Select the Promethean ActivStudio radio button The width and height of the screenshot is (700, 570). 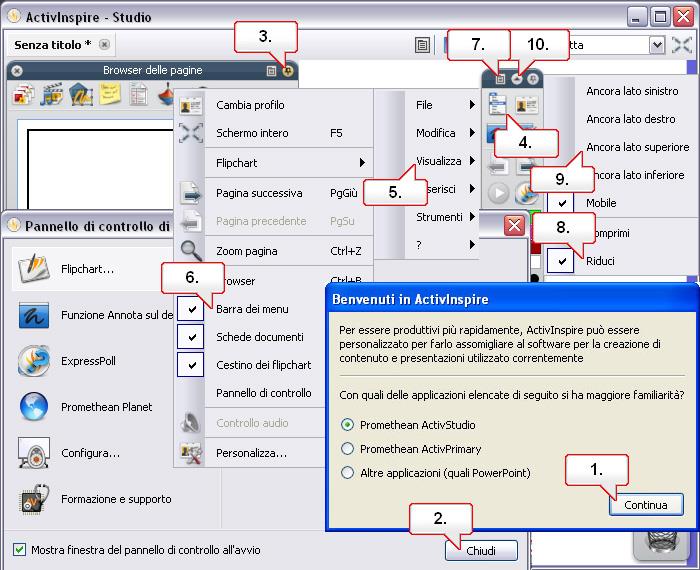pos(347,424)
